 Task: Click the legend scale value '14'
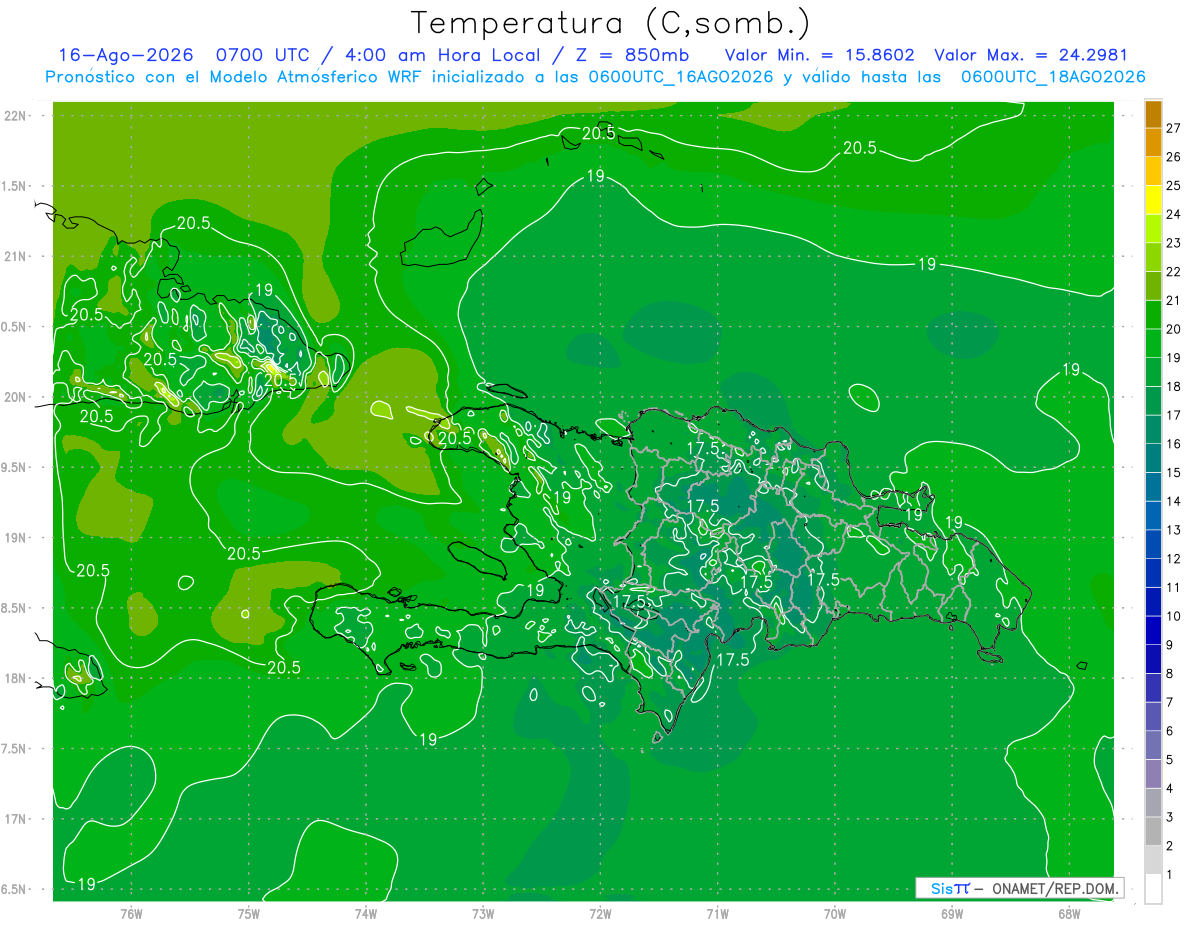point(1173,501)
